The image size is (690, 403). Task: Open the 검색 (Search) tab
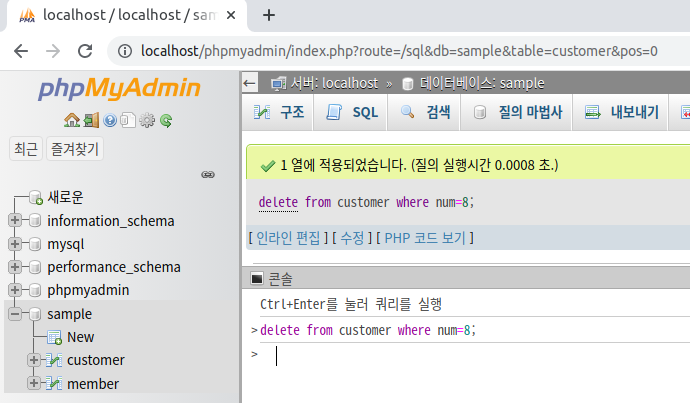(425, 113)
